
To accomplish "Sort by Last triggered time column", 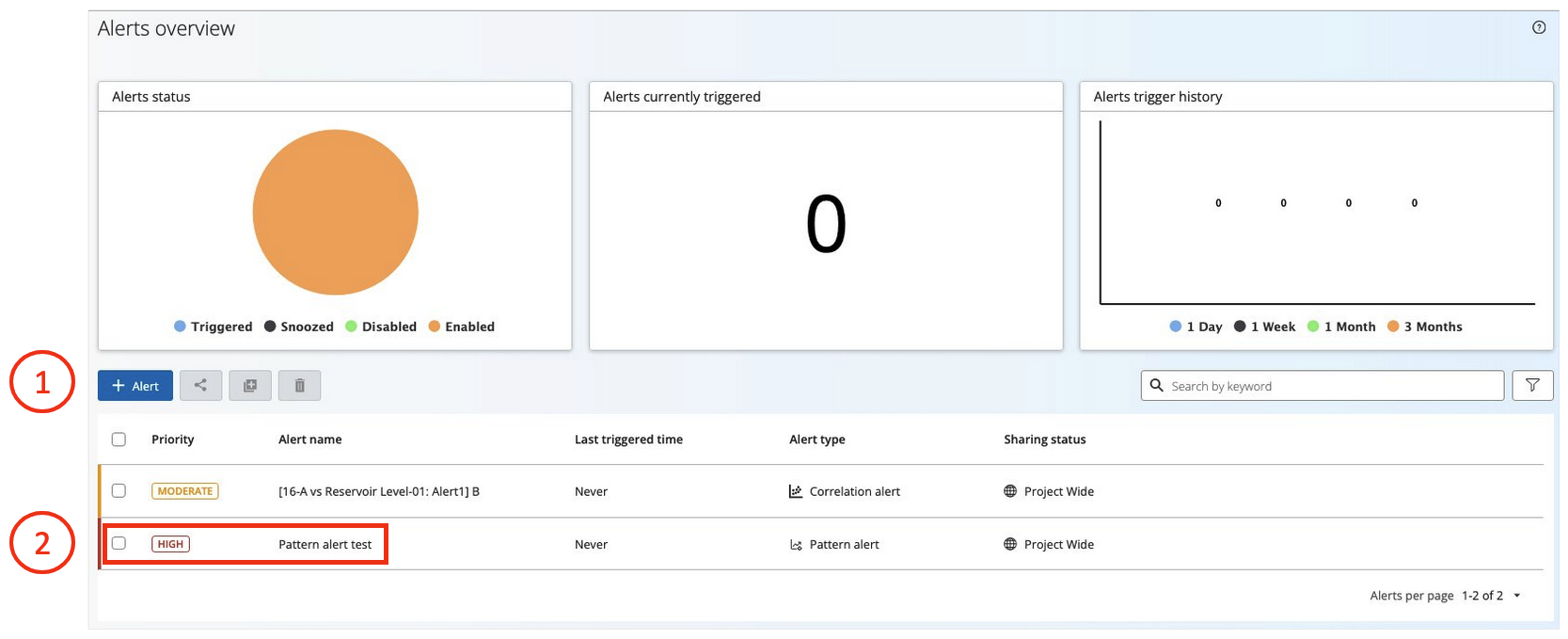I will 628,439.
